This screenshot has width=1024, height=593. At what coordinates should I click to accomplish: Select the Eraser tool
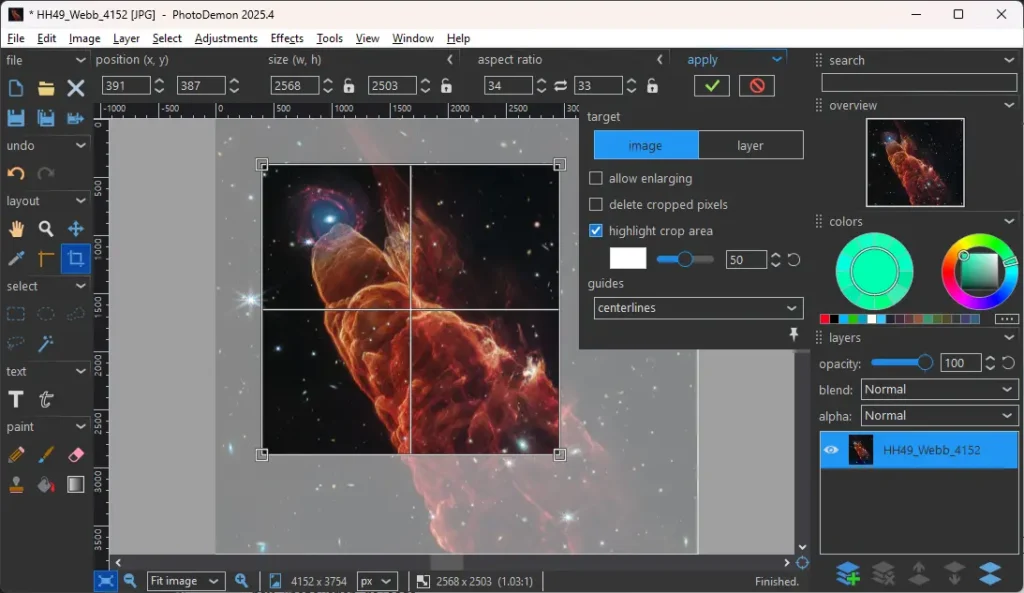pyautogui.click(x=74, y=455)
